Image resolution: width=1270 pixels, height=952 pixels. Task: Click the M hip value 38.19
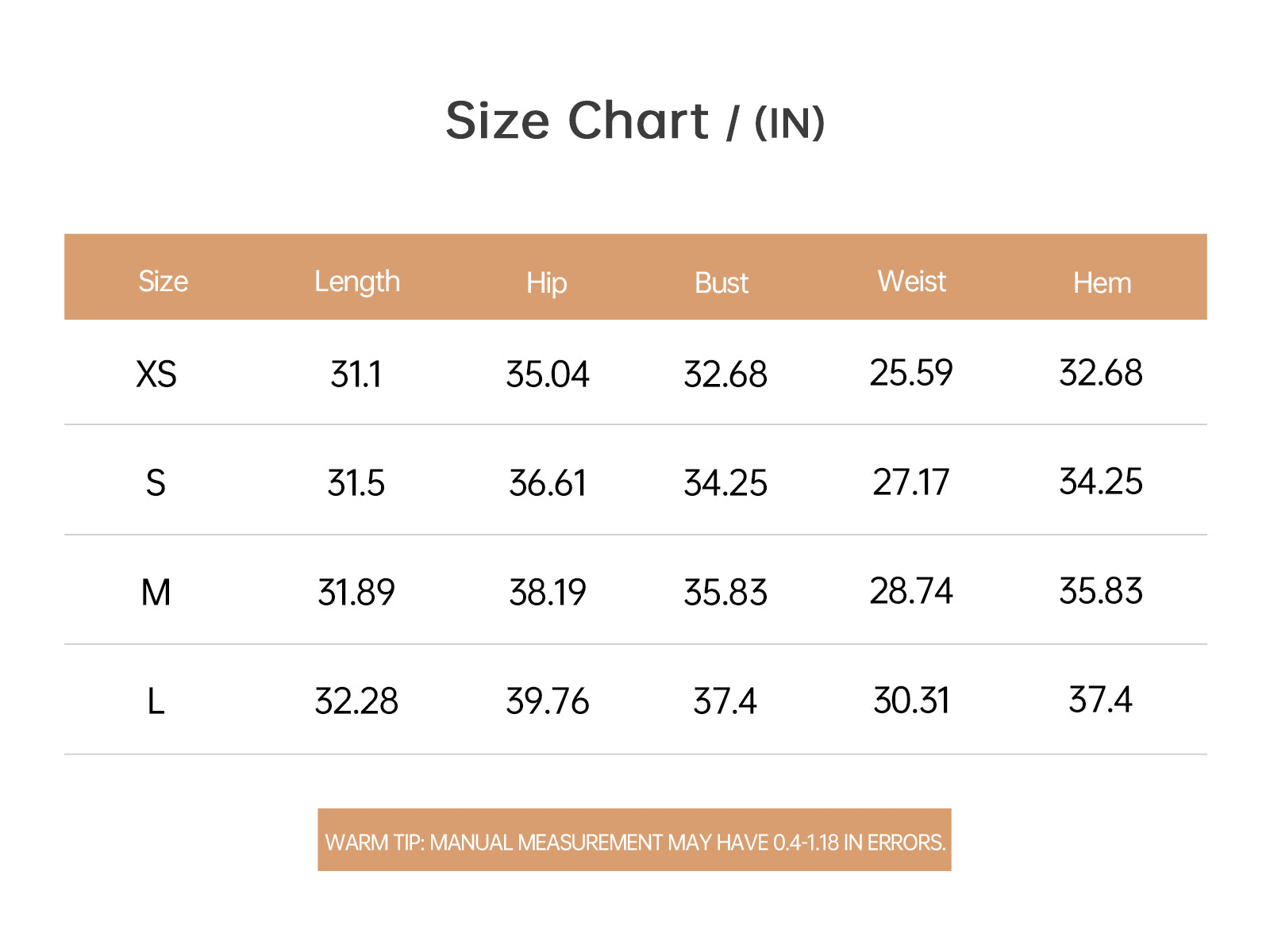pyautogui.click(x=548, y=593)
